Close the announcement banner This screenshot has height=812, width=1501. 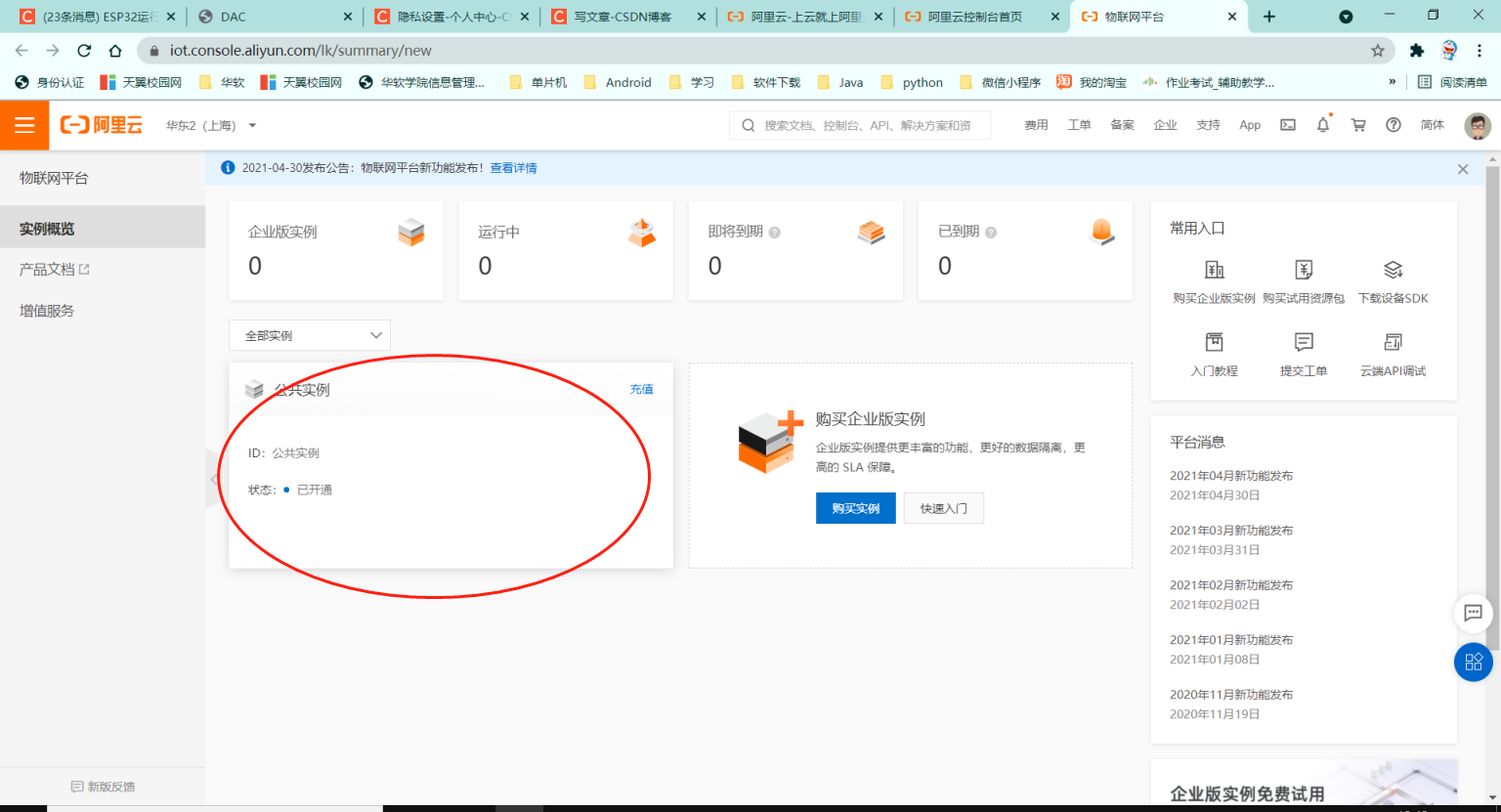click(1463, 169)
